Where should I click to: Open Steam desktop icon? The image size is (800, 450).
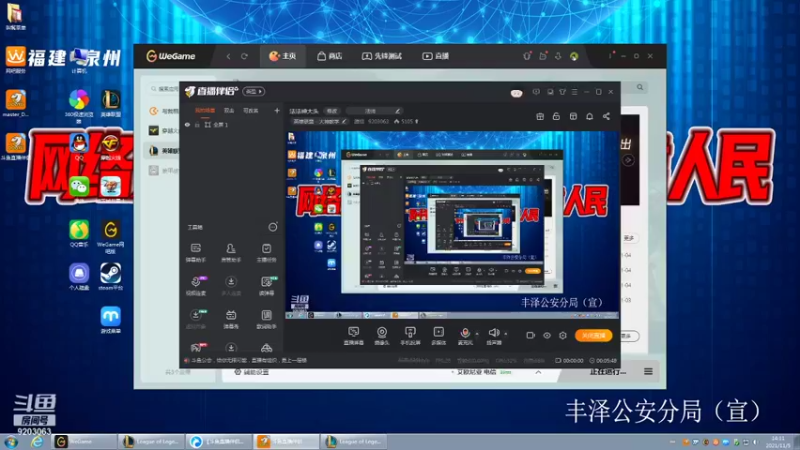click(x=110, y=277)
